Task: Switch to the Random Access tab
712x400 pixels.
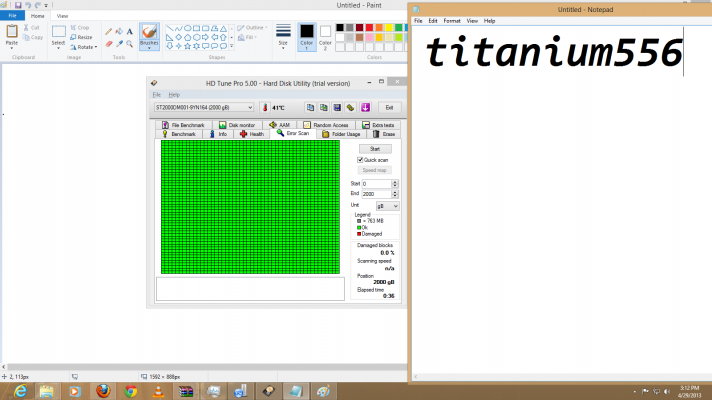Action: [x=326, y=125]
